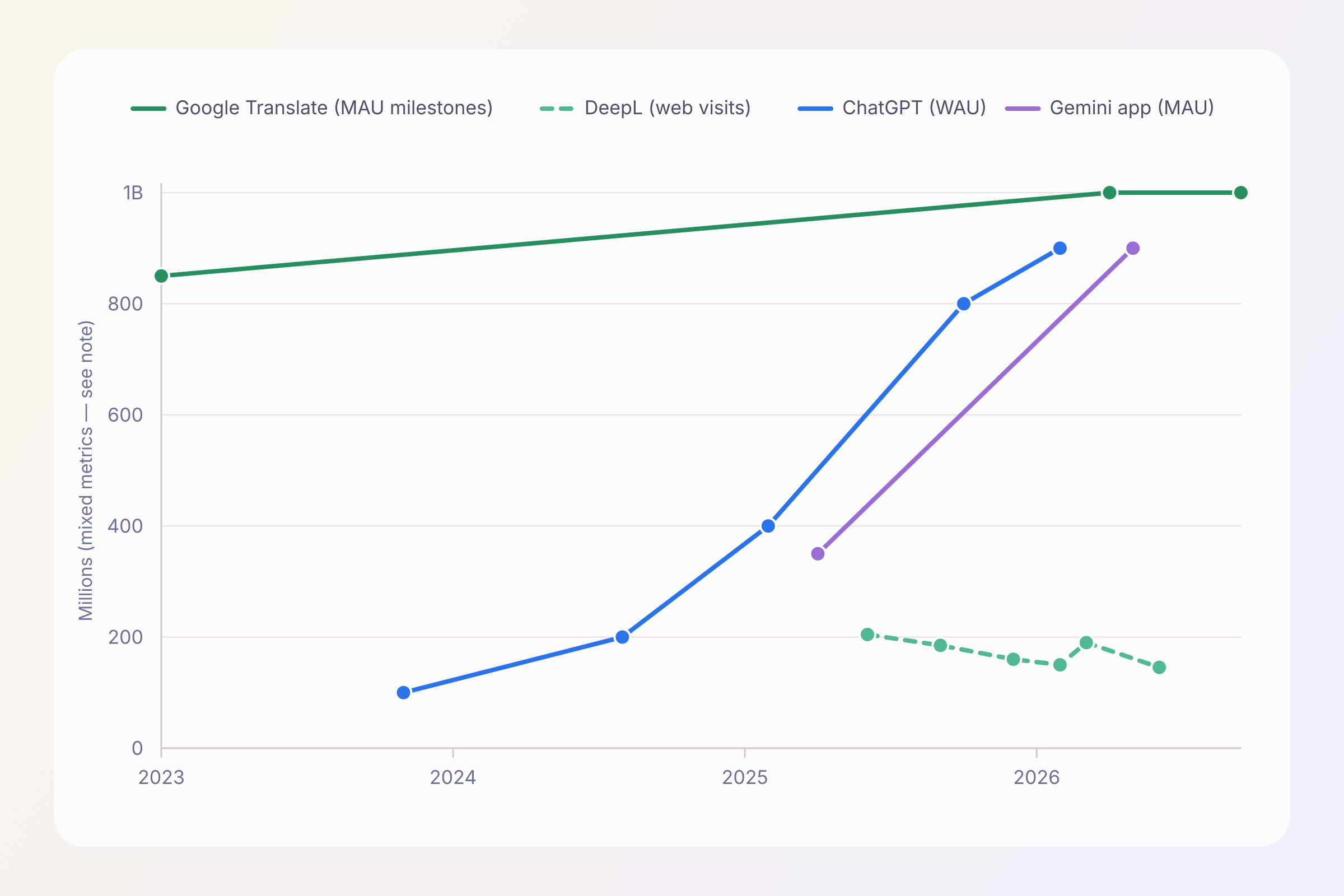Select ChatGPT data point at 400 million
The width and height of the screenshot is (1344, 896).
click(768, 526)
